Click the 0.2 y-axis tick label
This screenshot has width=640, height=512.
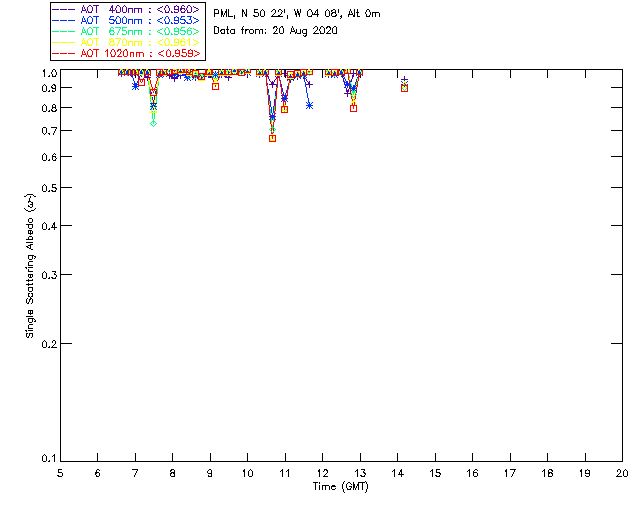49,344
